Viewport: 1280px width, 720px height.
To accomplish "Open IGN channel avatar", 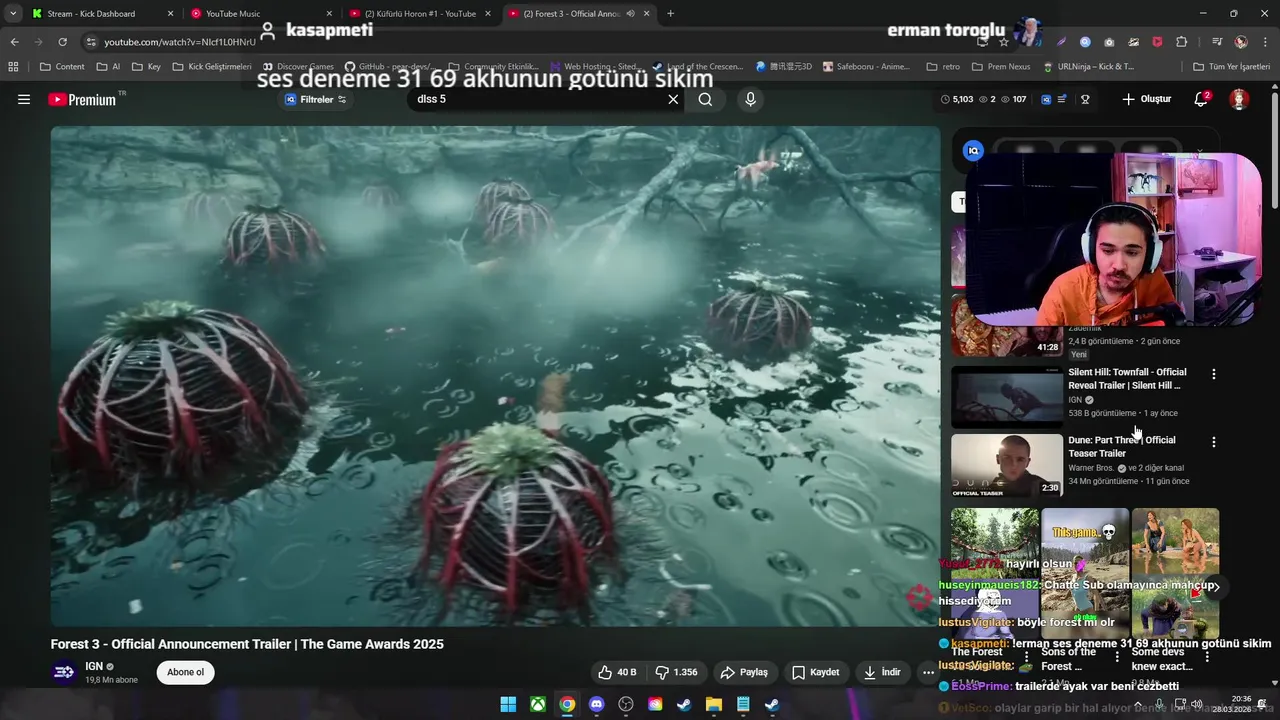I will pyautogui.click(x=64, y=672).
